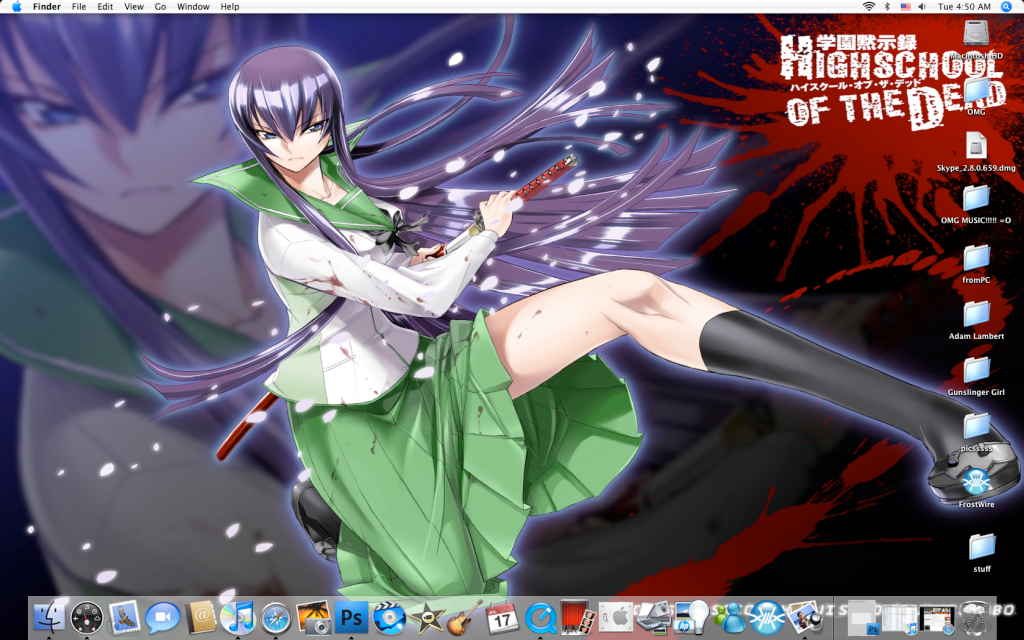
Task: Open Photoshop from the dock
Action: pyautogui.click(x=351, y=617)
